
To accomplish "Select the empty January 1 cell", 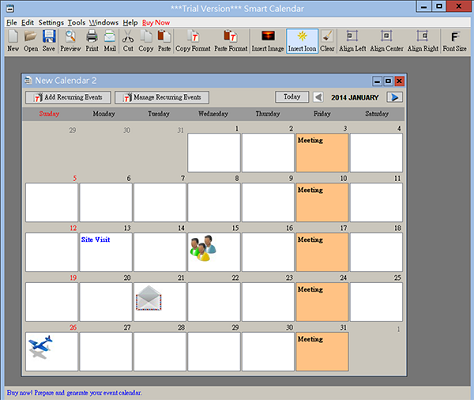I will (x=214, y=153).
